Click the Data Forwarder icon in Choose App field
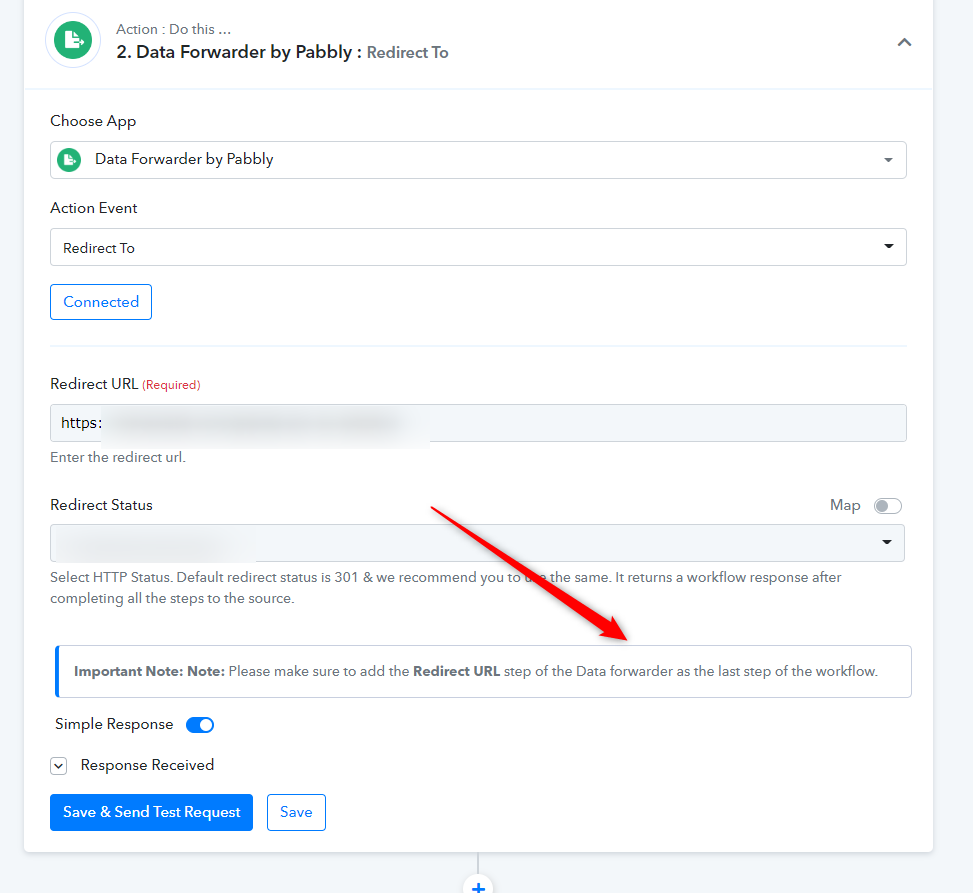Image resolution: width=973 pixels, height=893 pixels. click(x=69, y=160)
